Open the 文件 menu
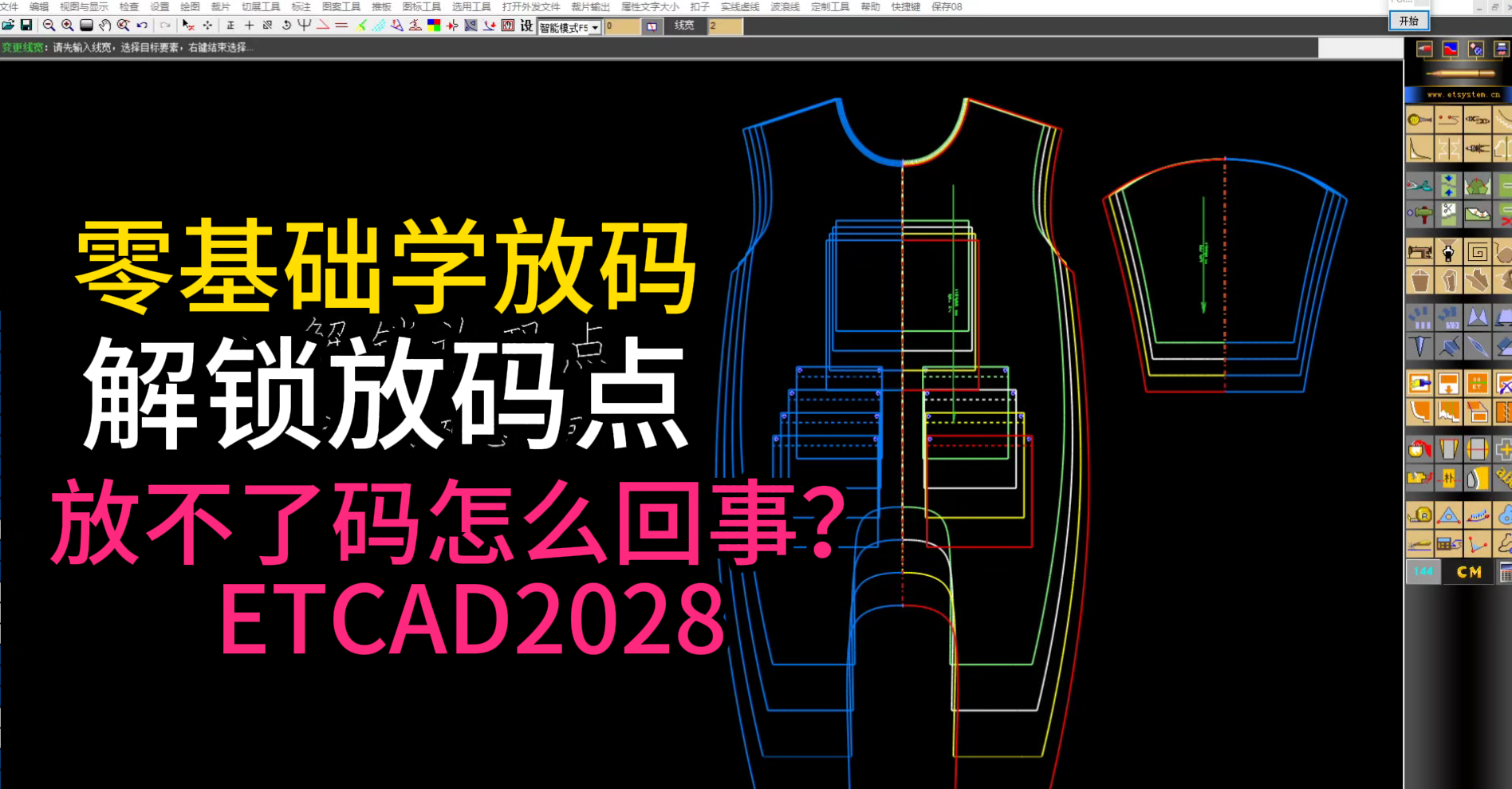The height and width of the screenshot is (789, 1512). pos(9,6)
